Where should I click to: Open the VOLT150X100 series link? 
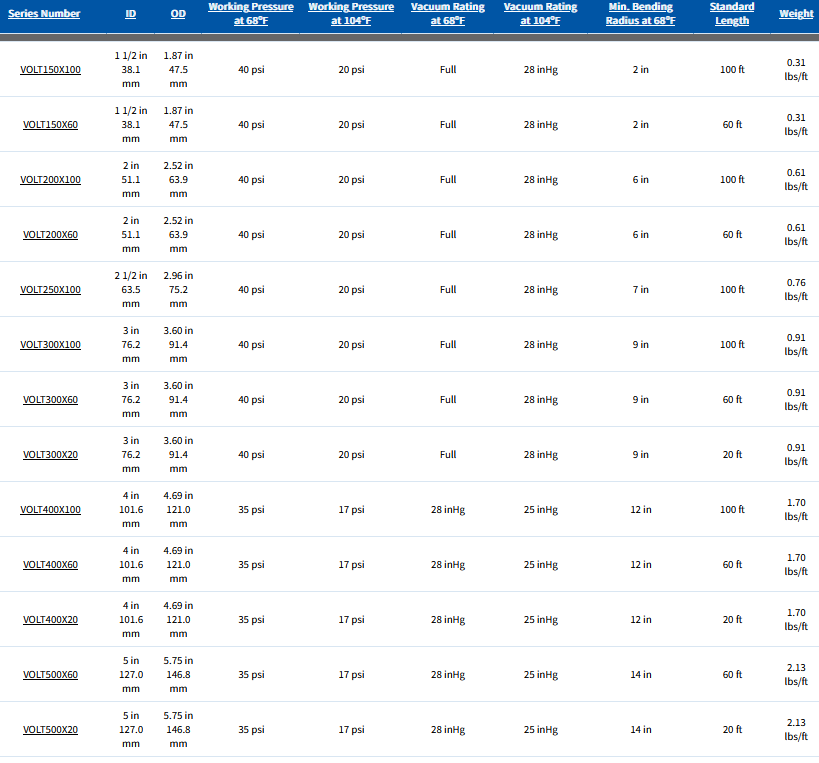50,70
